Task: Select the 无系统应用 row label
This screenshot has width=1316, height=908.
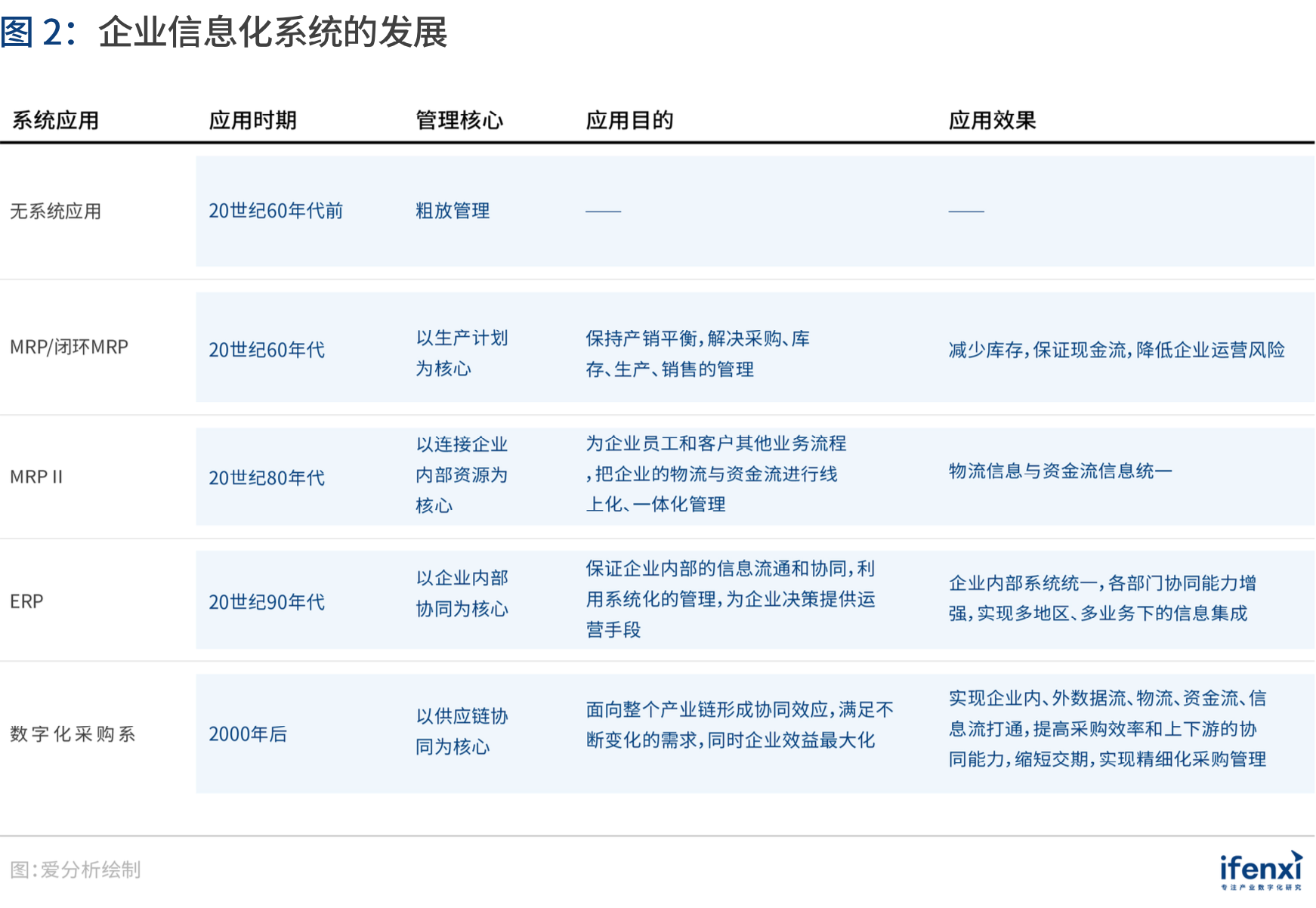Action: tap(55, 211)
